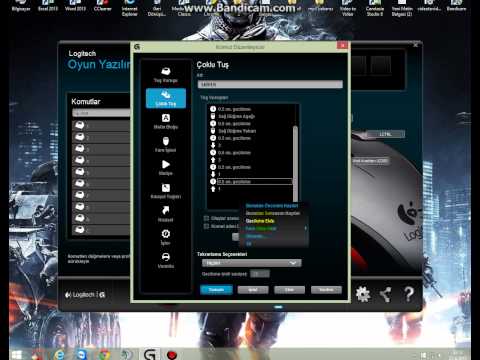Confirm with the blue Tamam button
The image size is (480, 360).
click(x=216, y=290)
